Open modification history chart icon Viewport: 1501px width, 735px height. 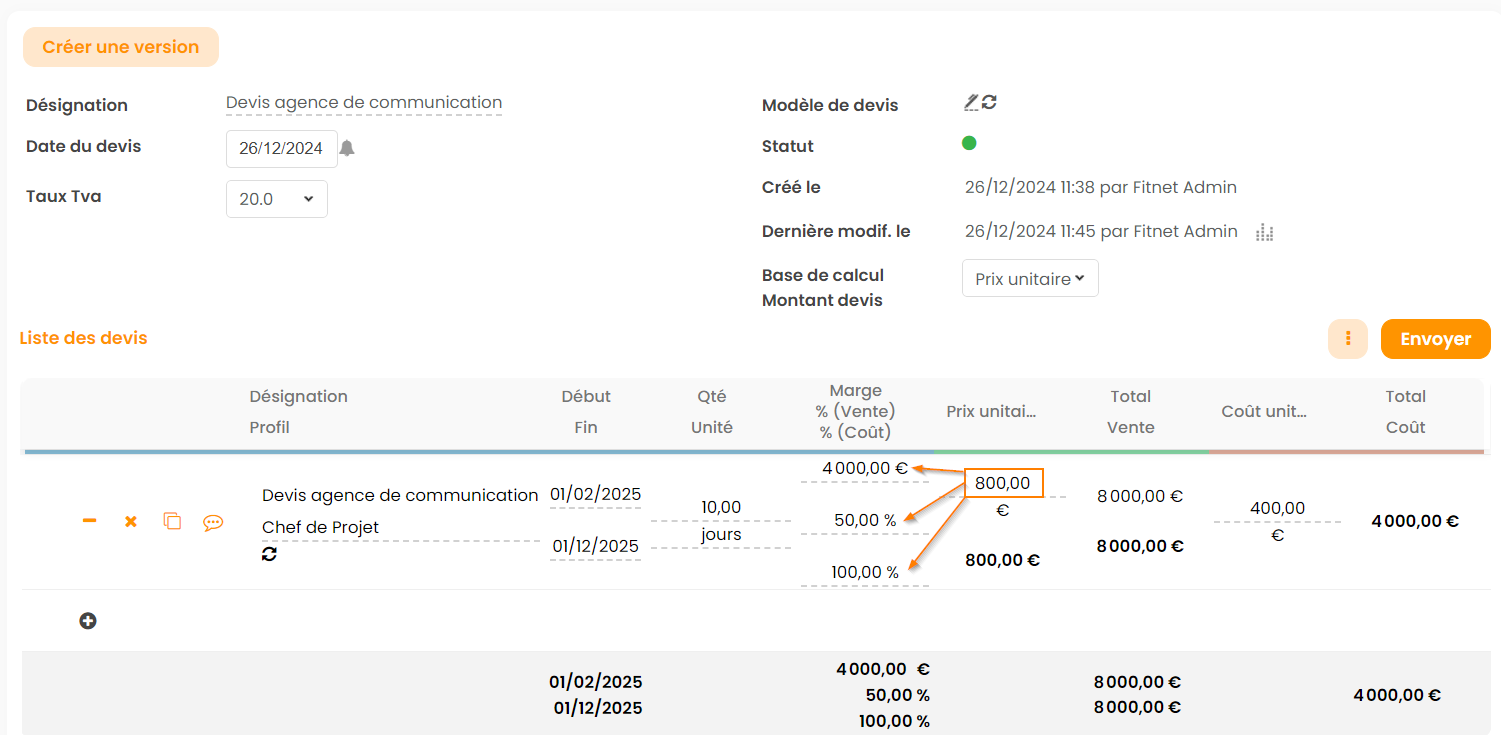point(1264,232)
